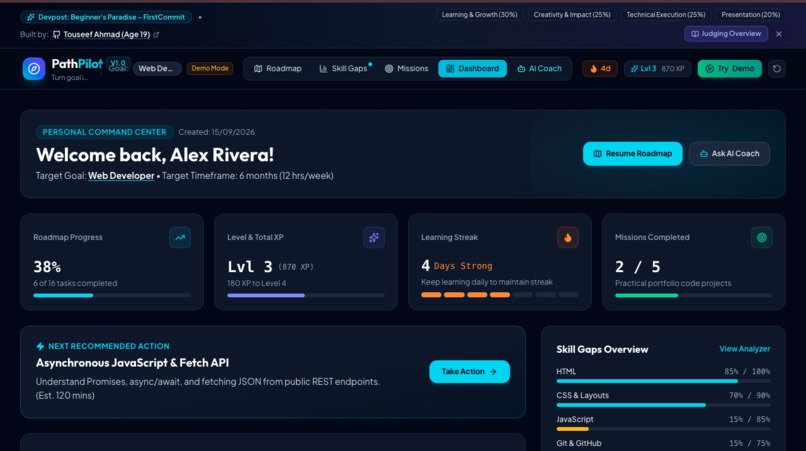Click the book icon in Judging Overview
Image resolution: width=806 pixels, height=451 pixels.
tap(695, 34)
